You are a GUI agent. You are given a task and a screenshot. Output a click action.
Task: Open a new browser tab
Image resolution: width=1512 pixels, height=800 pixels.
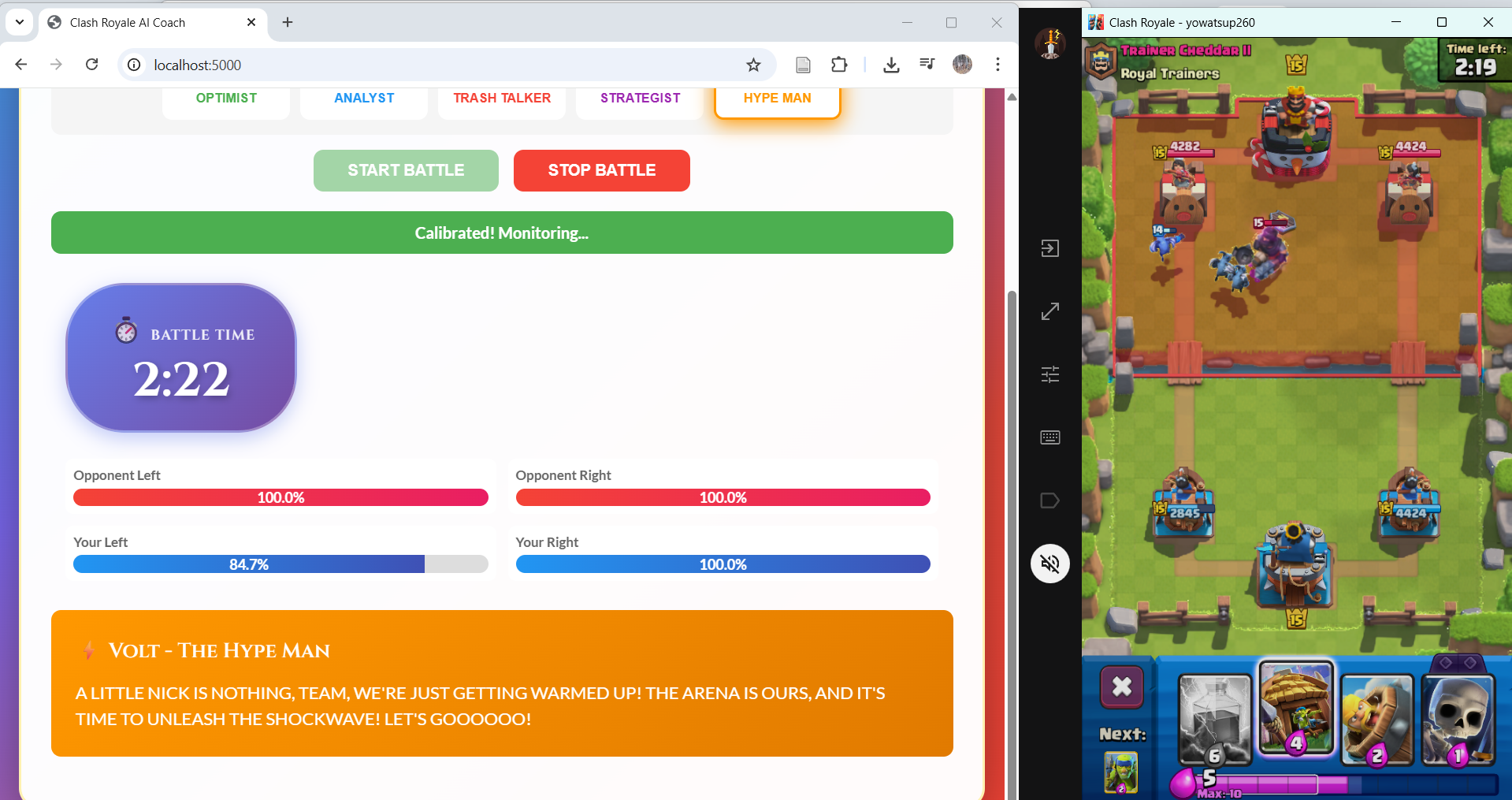point(288,22)
